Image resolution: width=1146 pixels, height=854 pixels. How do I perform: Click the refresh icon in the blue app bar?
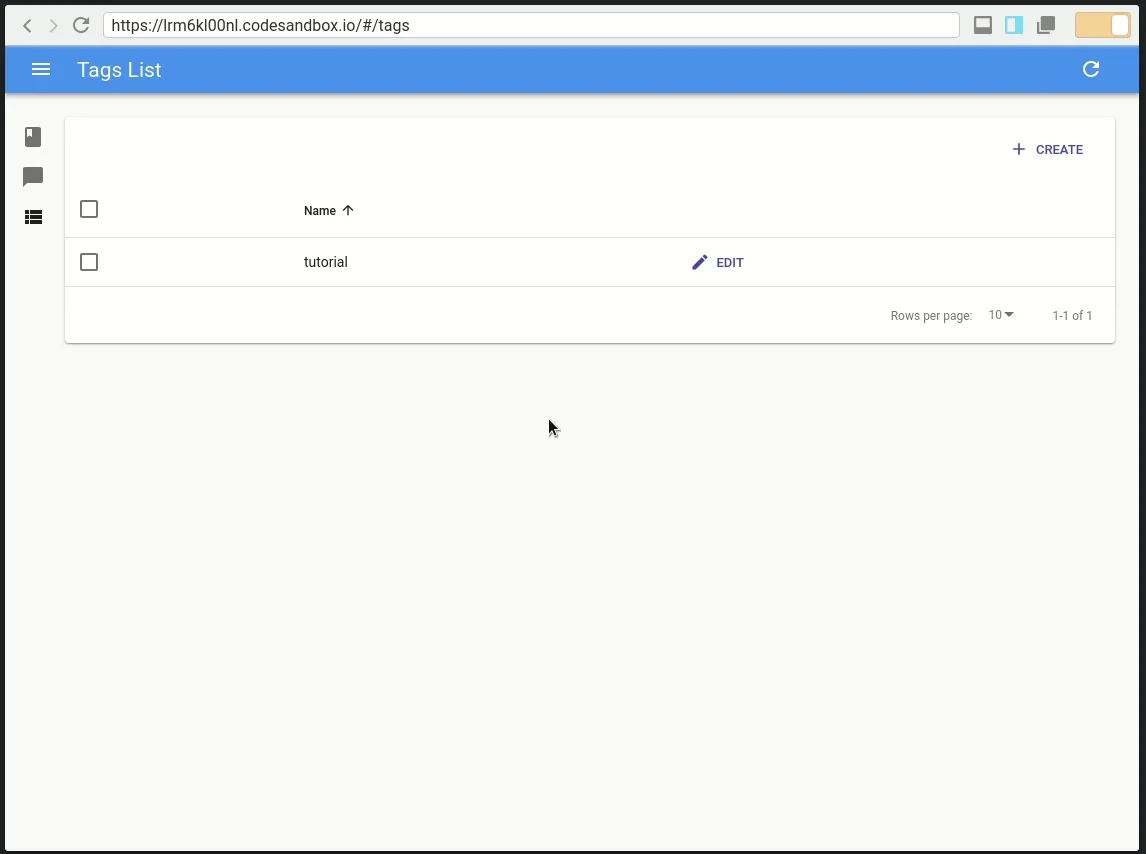click(1090, 69)
